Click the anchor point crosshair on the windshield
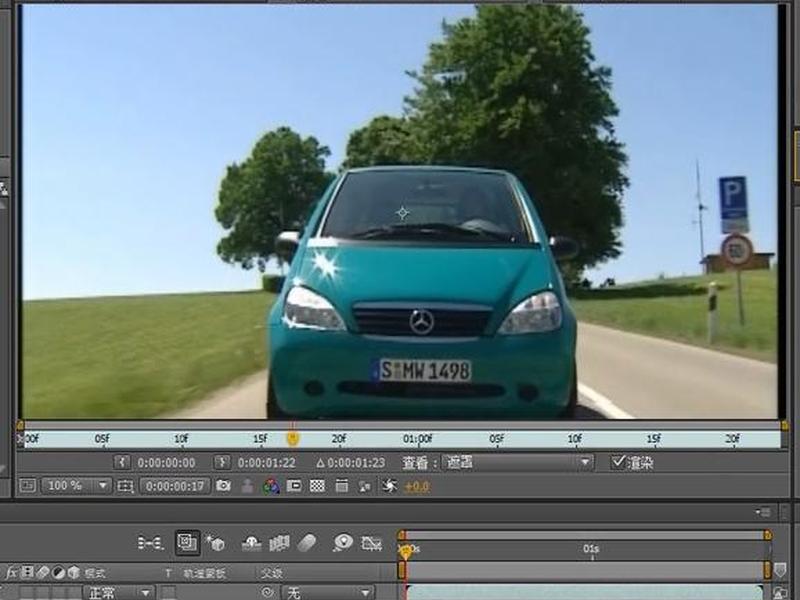Viewport: 800px width, 600px height. (x=403, y=213)
